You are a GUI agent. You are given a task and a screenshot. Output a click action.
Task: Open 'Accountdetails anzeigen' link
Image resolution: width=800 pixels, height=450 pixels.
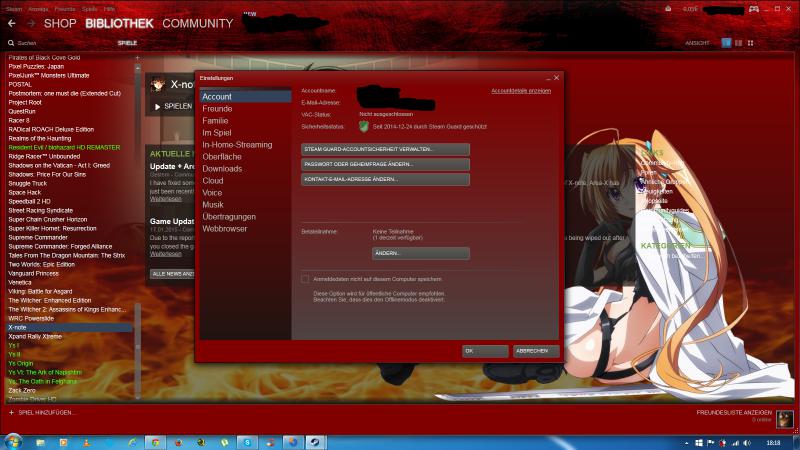coord(520,90)
